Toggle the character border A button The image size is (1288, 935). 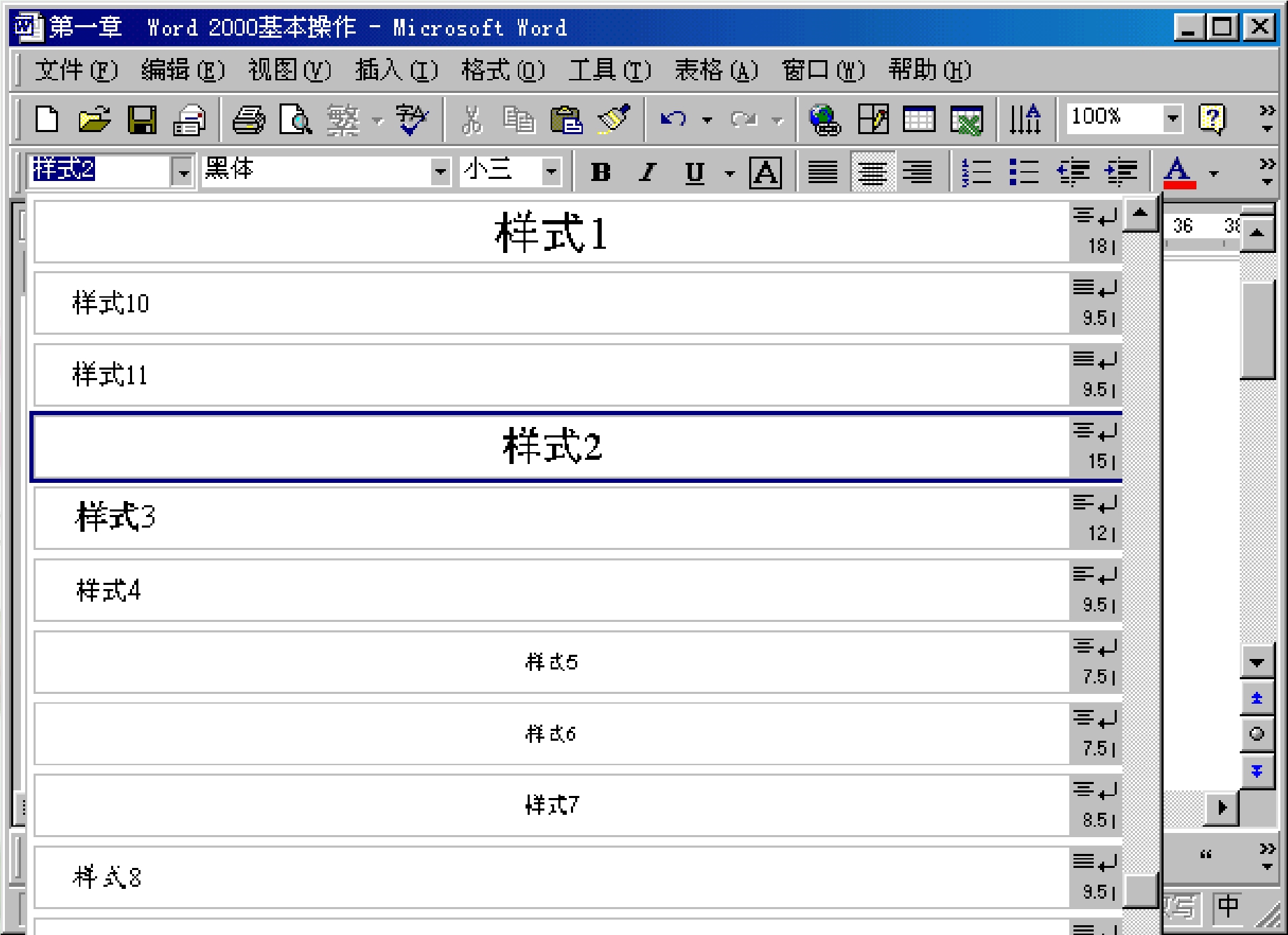tap(765, 172)
